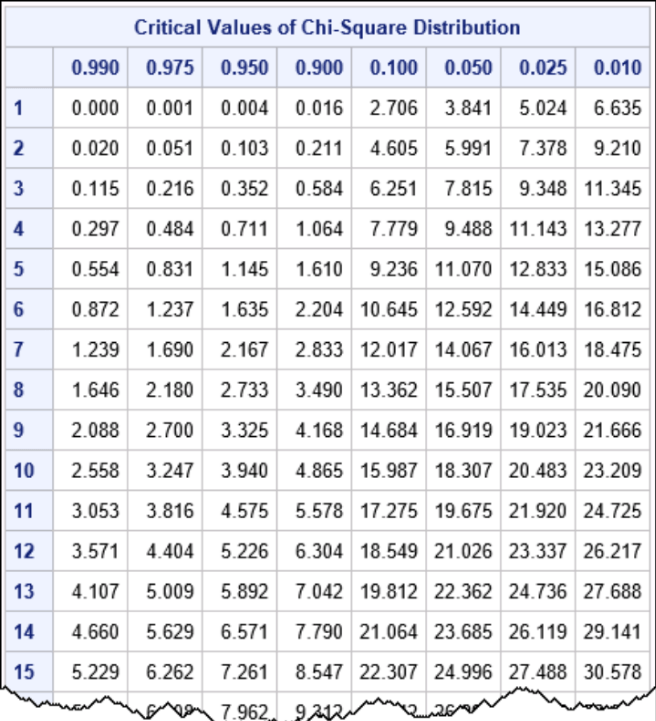Select cell value 15.086
Screen dimensions: 656x721
coord(612,269)
